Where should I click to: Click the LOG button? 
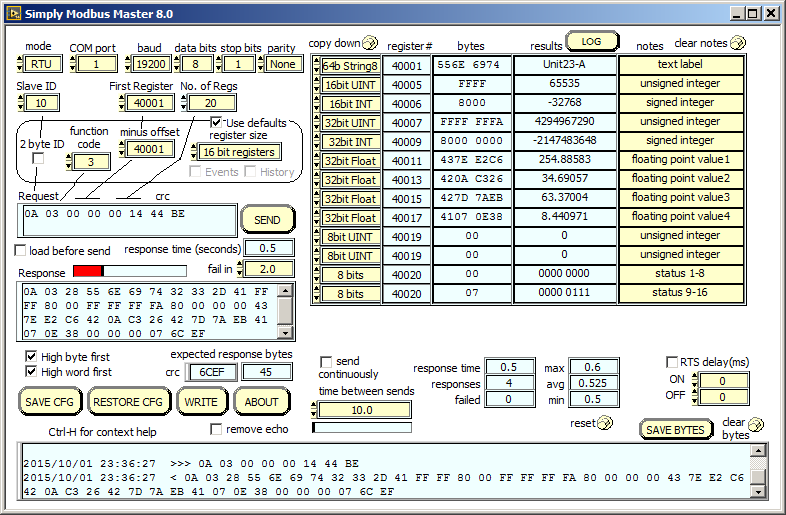coord(592,42)
